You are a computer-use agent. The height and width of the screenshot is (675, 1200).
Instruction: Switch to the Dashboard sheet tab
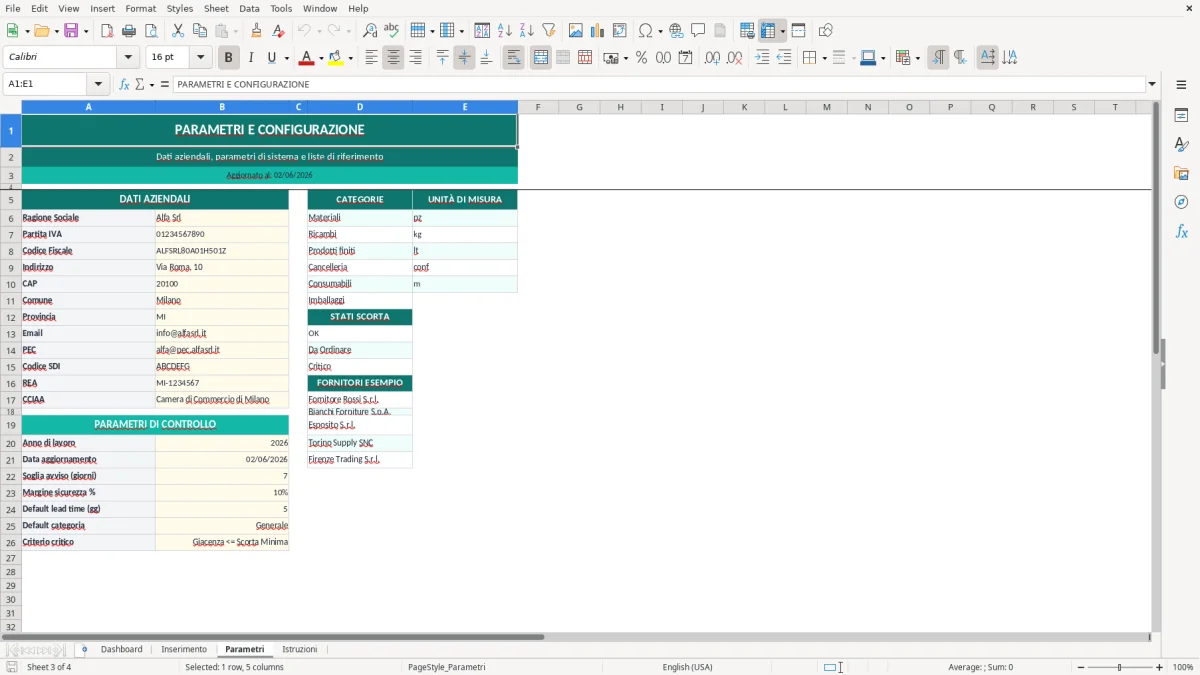(121, 650)
